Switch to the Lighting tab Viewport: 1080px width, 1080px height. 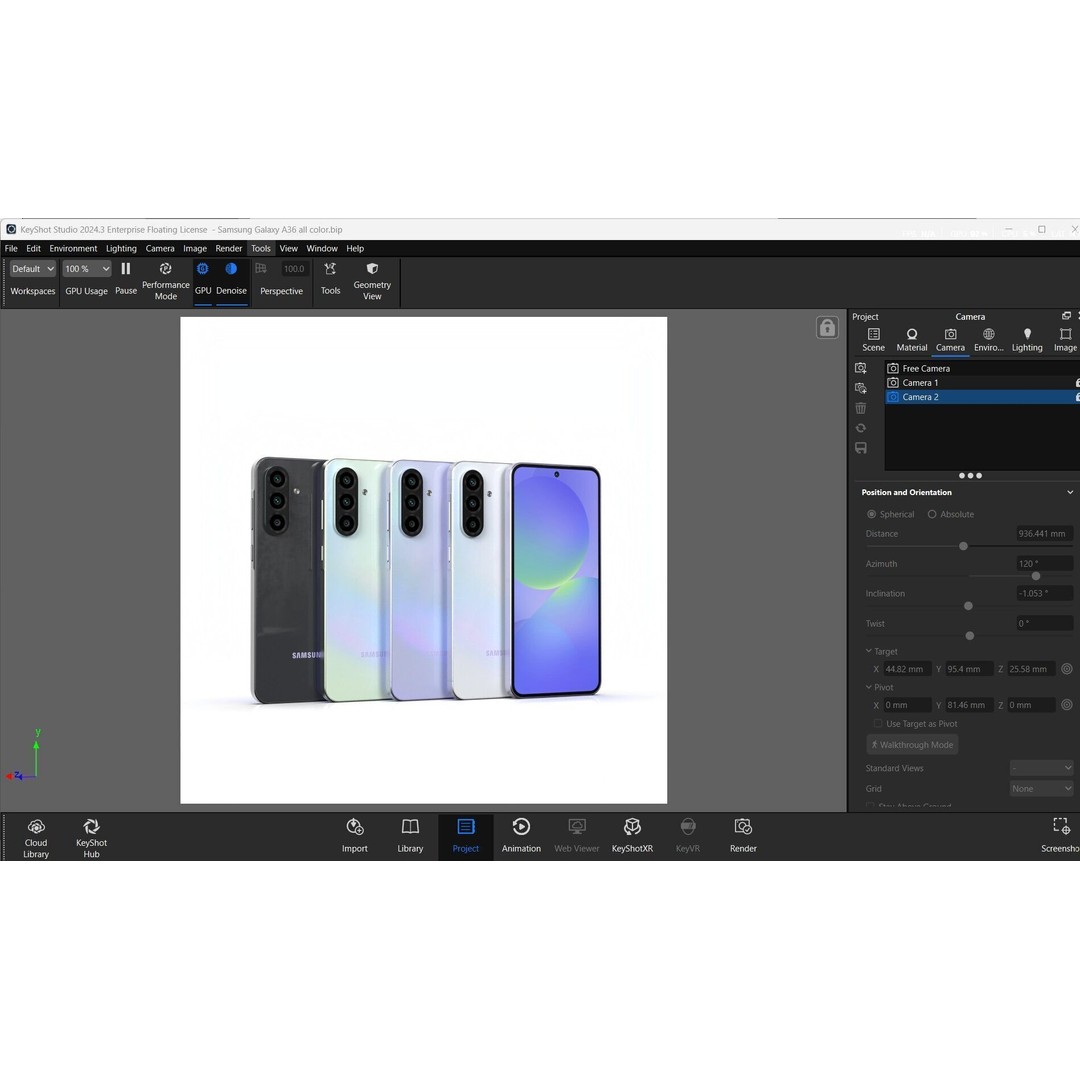click(x=1027, y=340)
